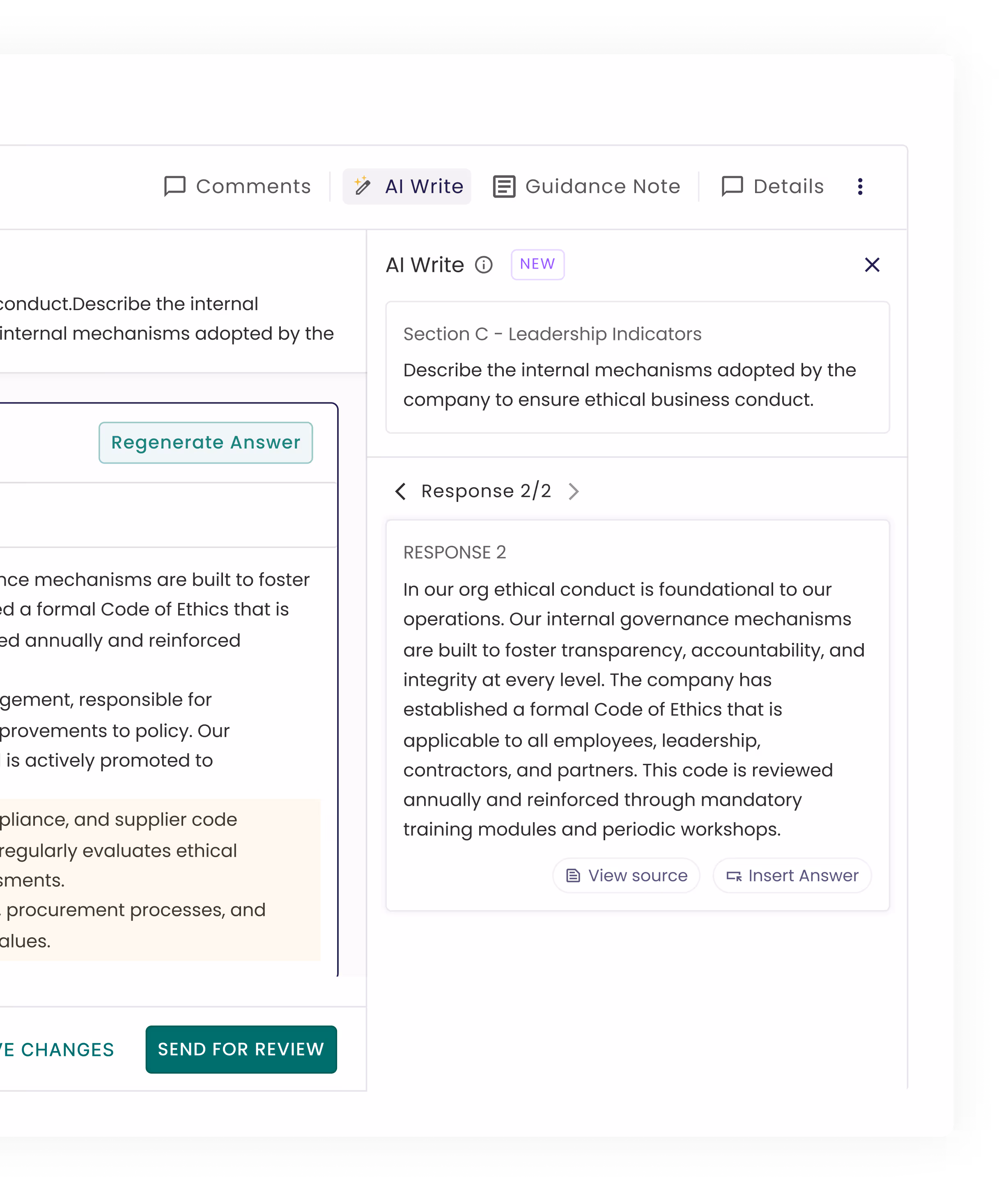Click the highlighted supplier code paragraph
The image size is (1008, 1191).
(160, 880)
